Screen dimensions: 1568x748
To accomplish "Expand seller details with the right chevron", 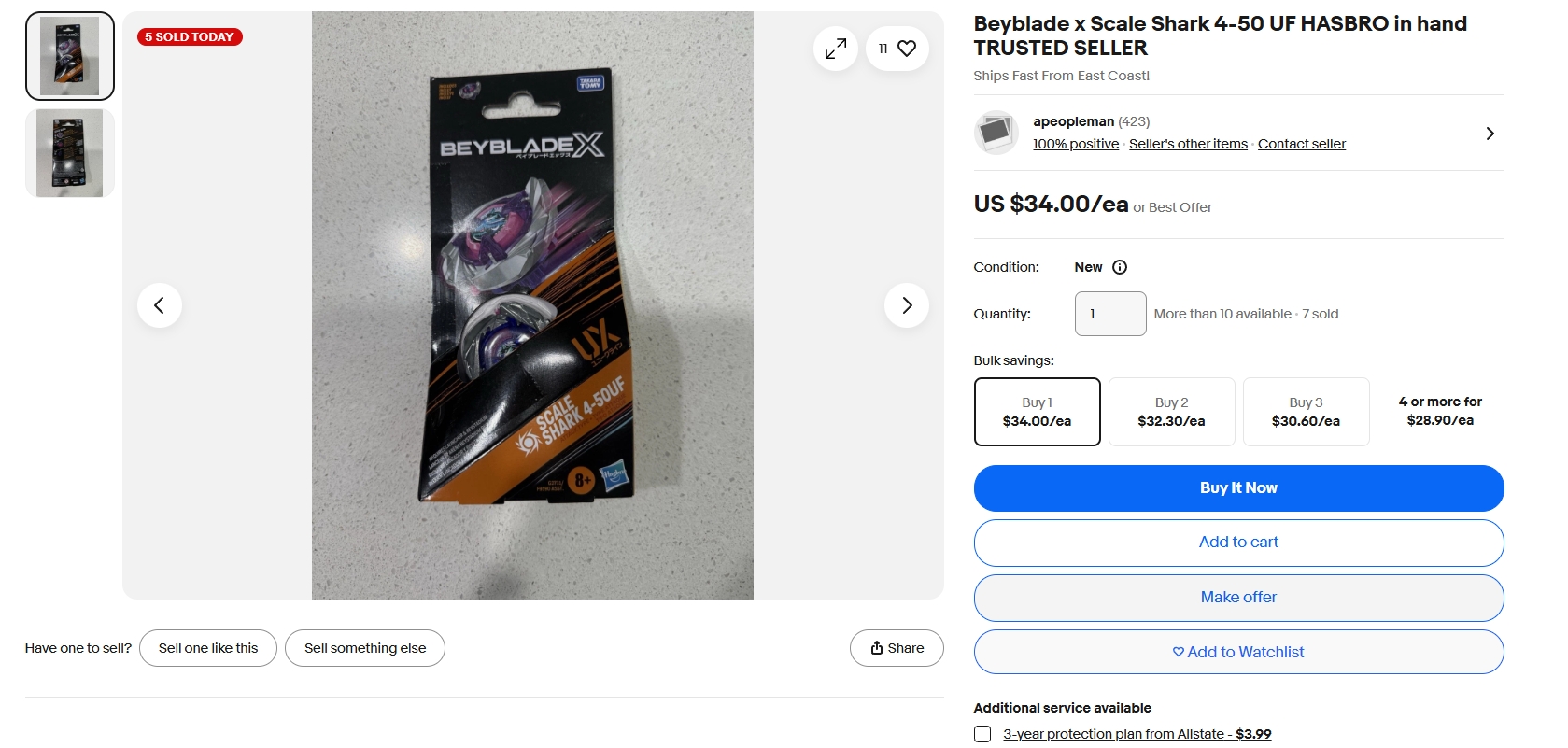I will coord(1490,134).
